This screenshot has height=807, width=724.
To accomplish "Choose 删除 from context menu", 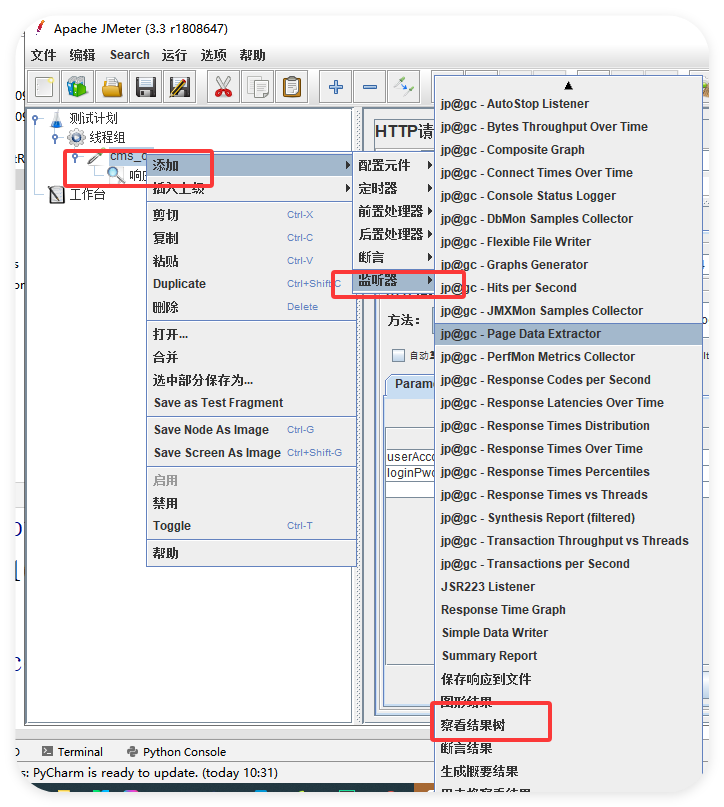I will pyautogui.click(x=252, y=307).
